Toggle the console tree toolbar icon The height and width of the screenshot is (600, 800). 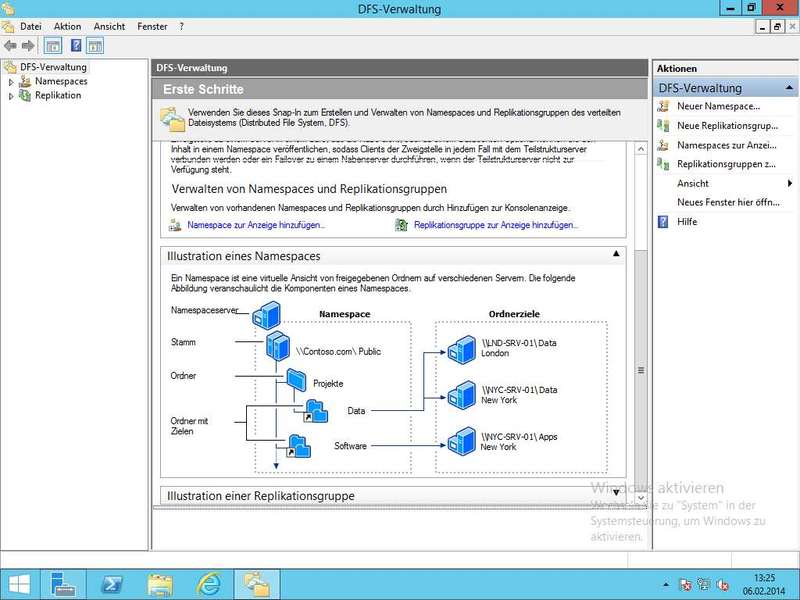(x=53, y=46)
